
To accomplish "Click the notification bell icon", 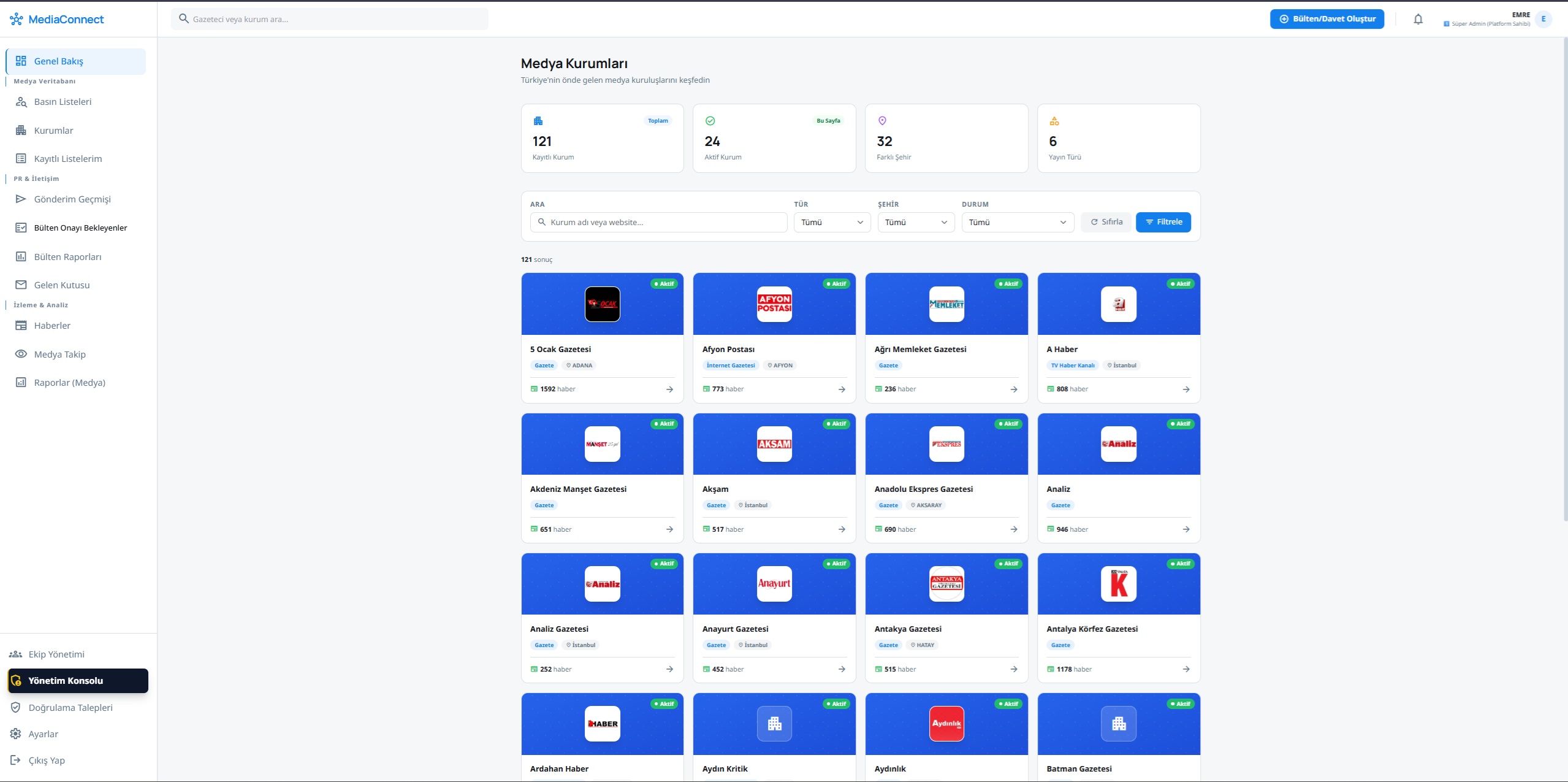I will coord(1418,19).
